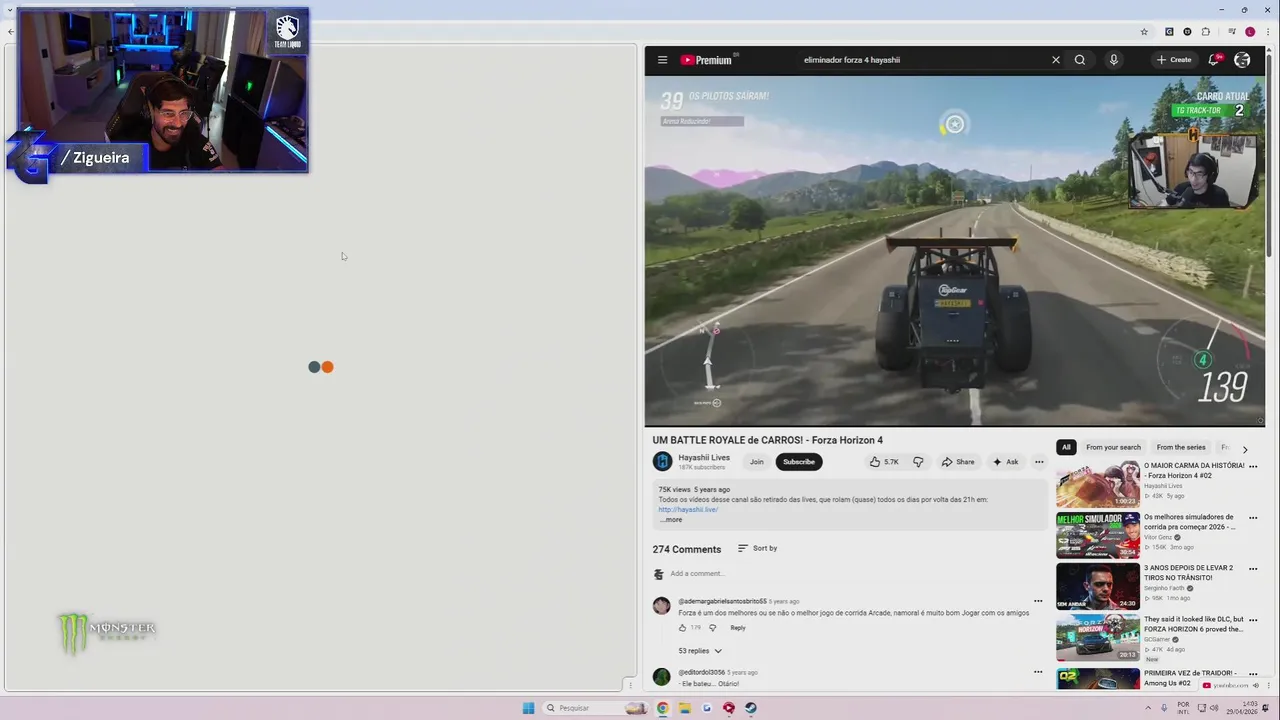Open options for ademargabrielsantosbrito55 comment
Viewport: 1280px width, 720px height.
[x=1038, y=602]
